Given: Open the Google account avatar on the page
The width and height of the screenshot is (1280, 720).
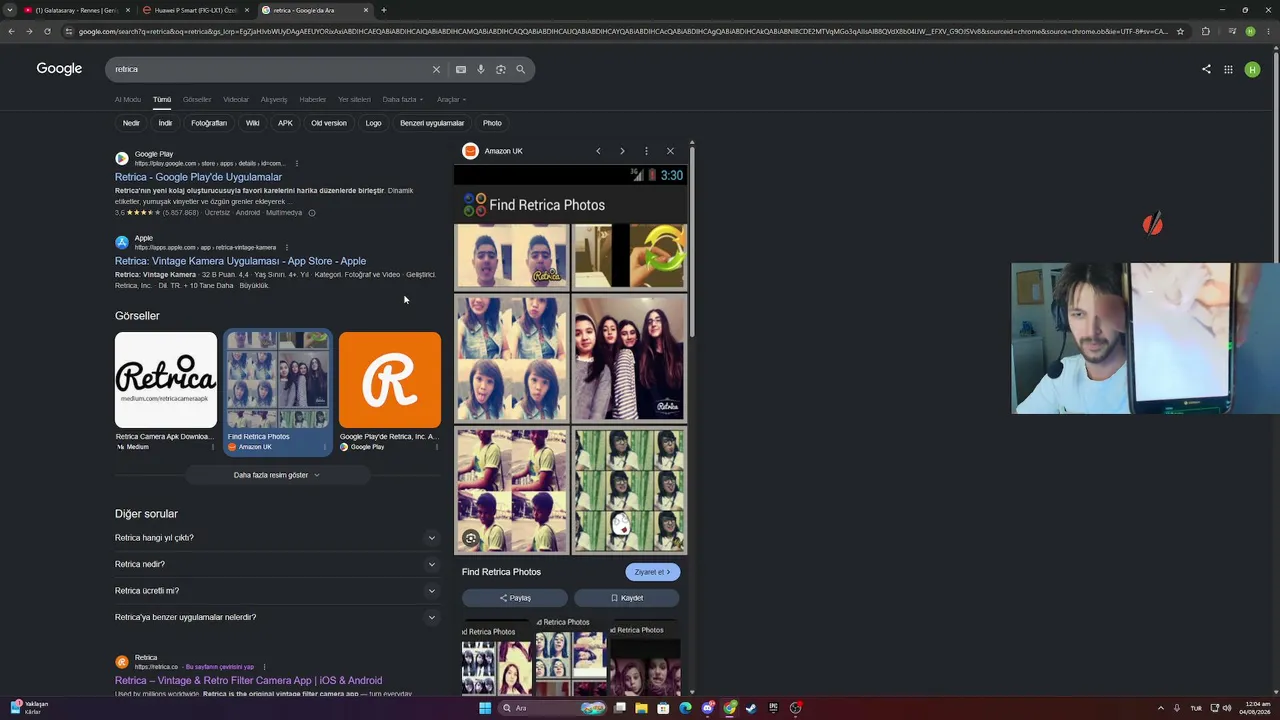Looking at the screenshot, I should [1252, 69].
